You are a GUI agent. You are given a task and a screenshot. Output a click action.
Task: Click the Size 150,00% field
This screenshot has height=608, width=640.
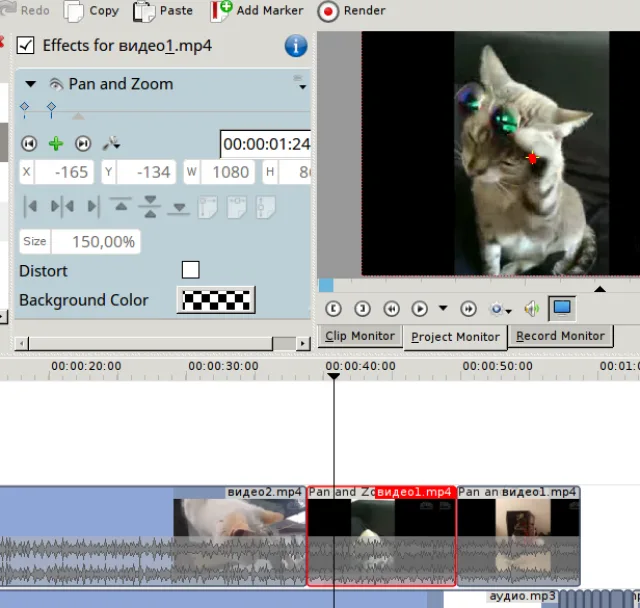[x=80, y=242]
